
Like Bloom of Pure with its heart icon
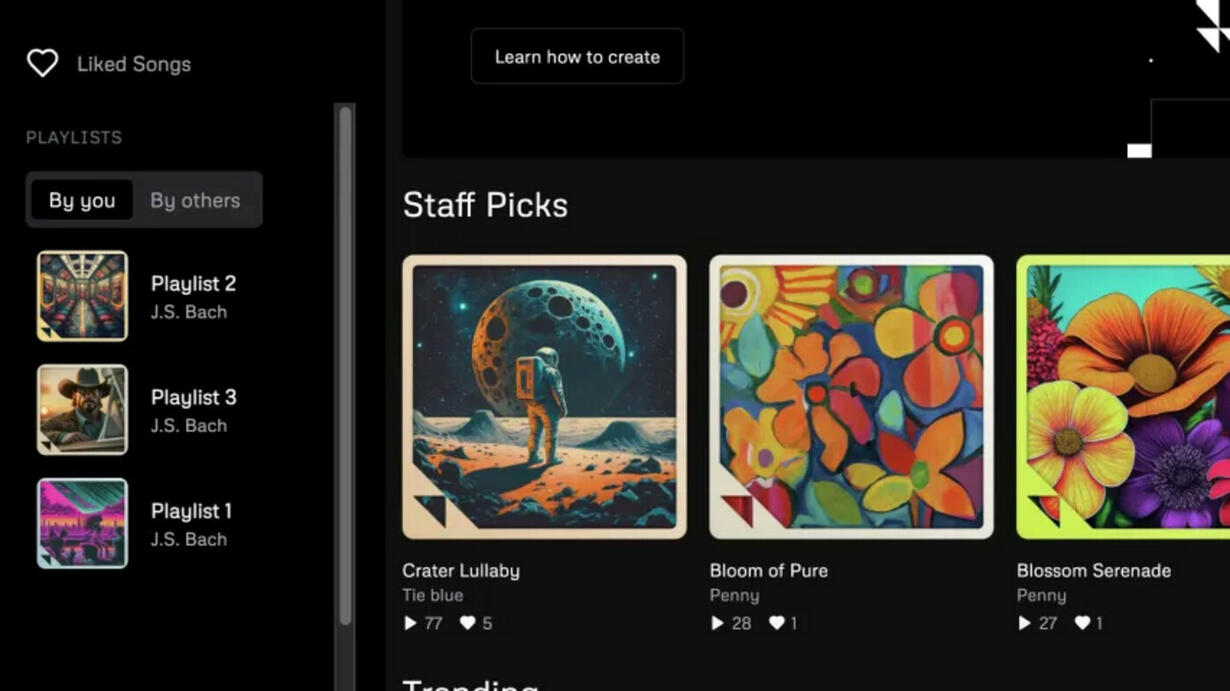pyautogui.click(x=776, y=623)
